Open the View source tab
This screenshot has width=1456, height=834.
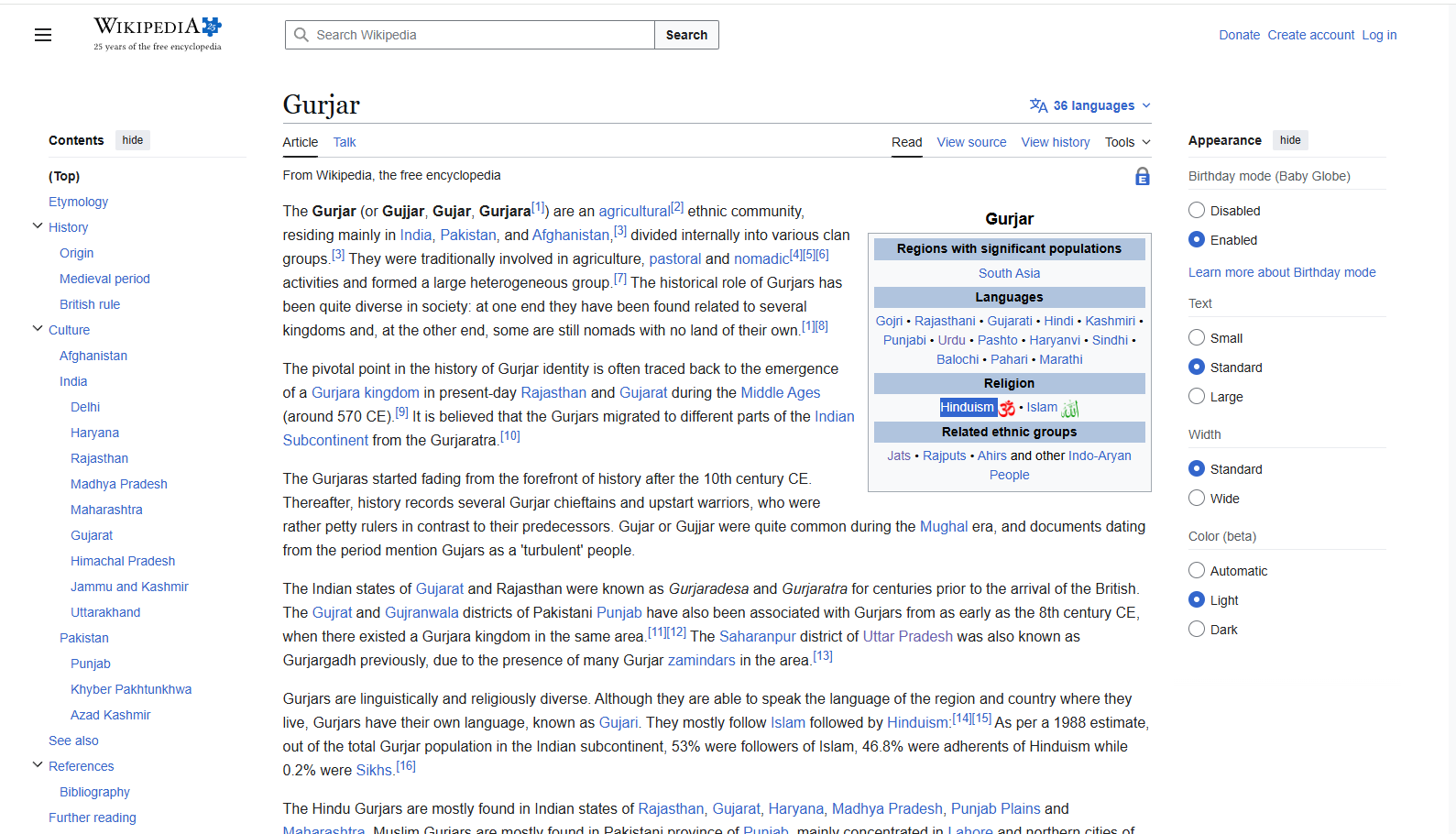coord(971,142)
